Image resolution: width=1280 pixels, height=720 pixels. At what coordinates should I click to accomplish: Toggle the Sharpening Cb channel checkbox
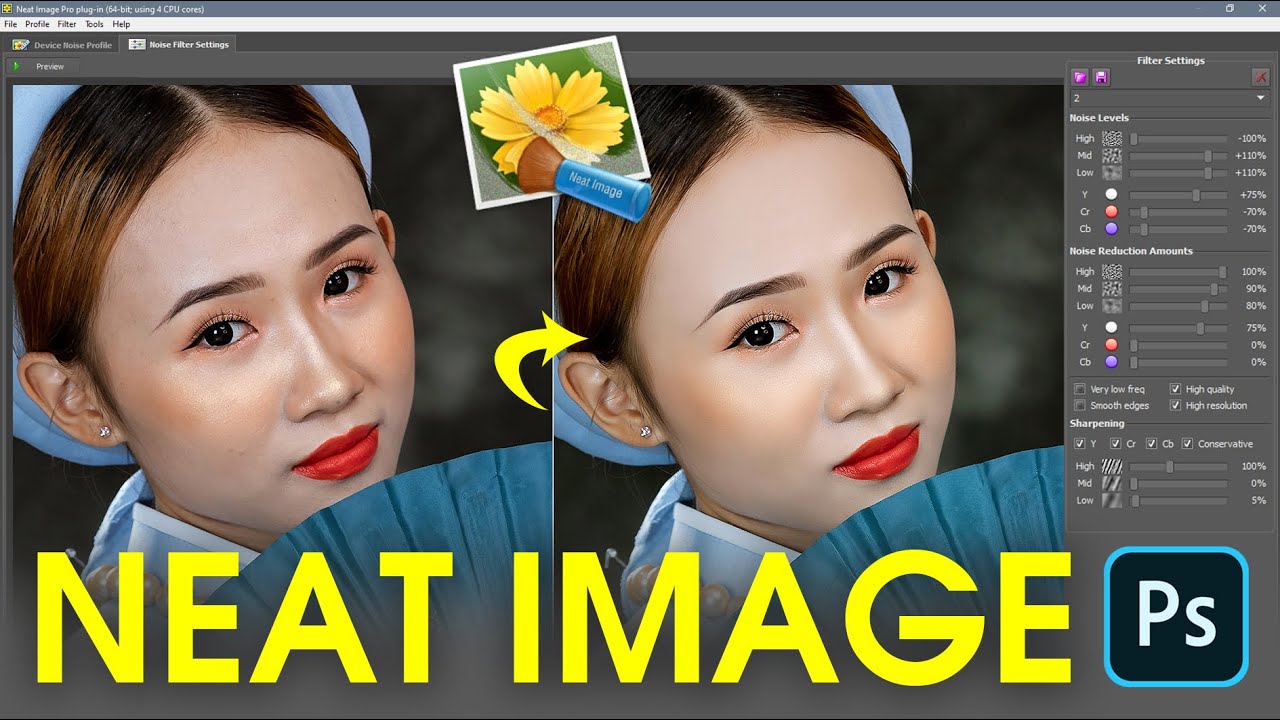pyautogui.click(x=1152, y=444)
